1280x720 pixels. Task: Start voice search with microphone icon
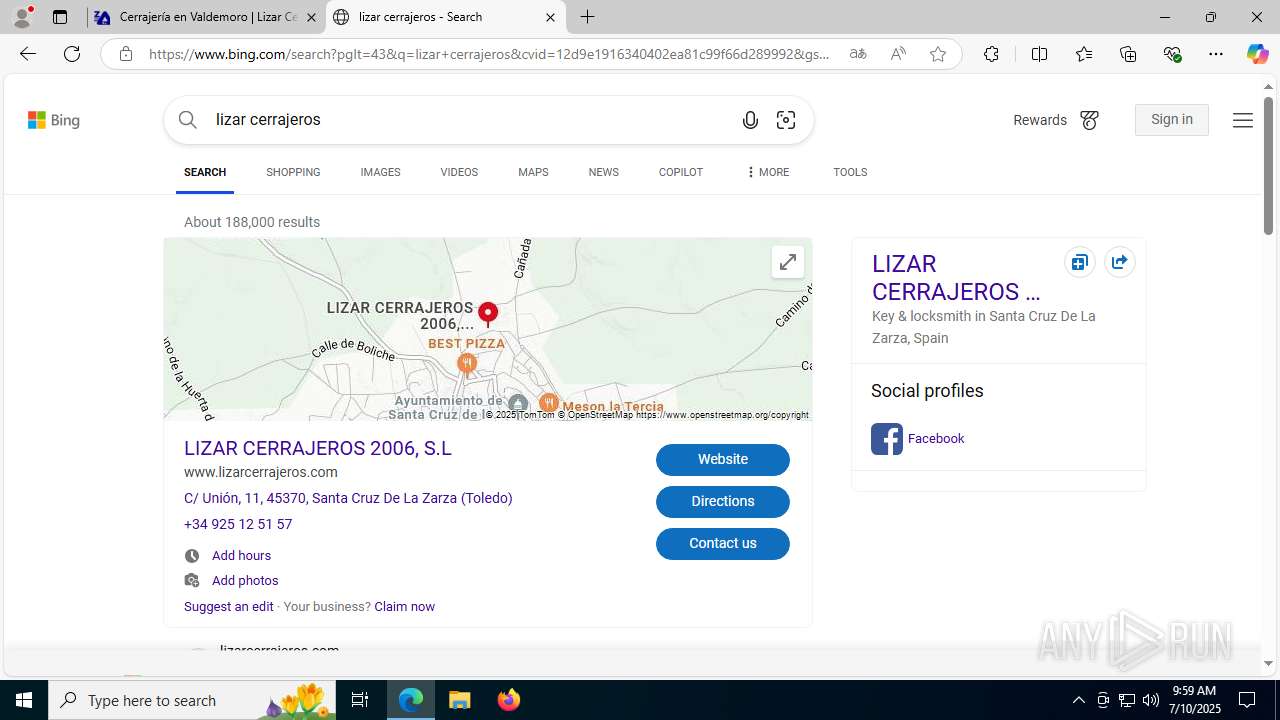(750, 120)
